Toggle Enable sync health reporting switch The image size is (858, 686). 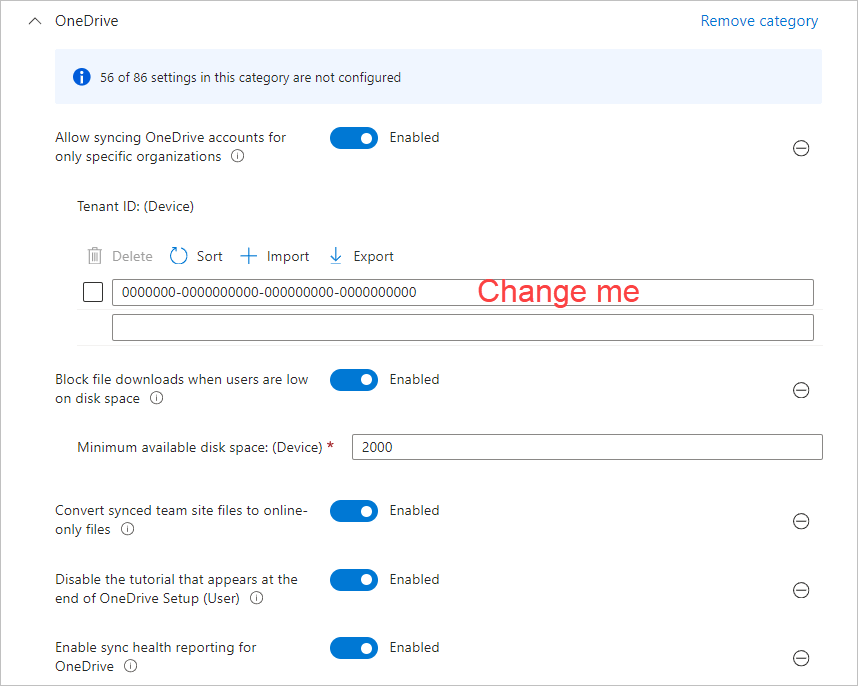(353, 648)
